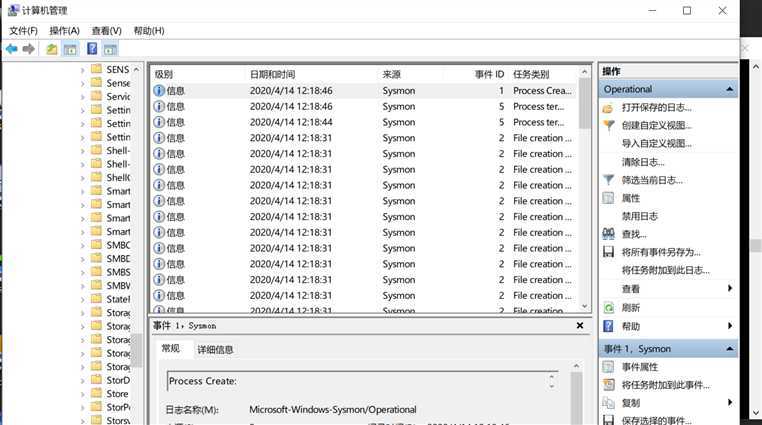Click the Find (查找) binoculars icon
The image size is (762, 425).
click(x=608, y=234)
